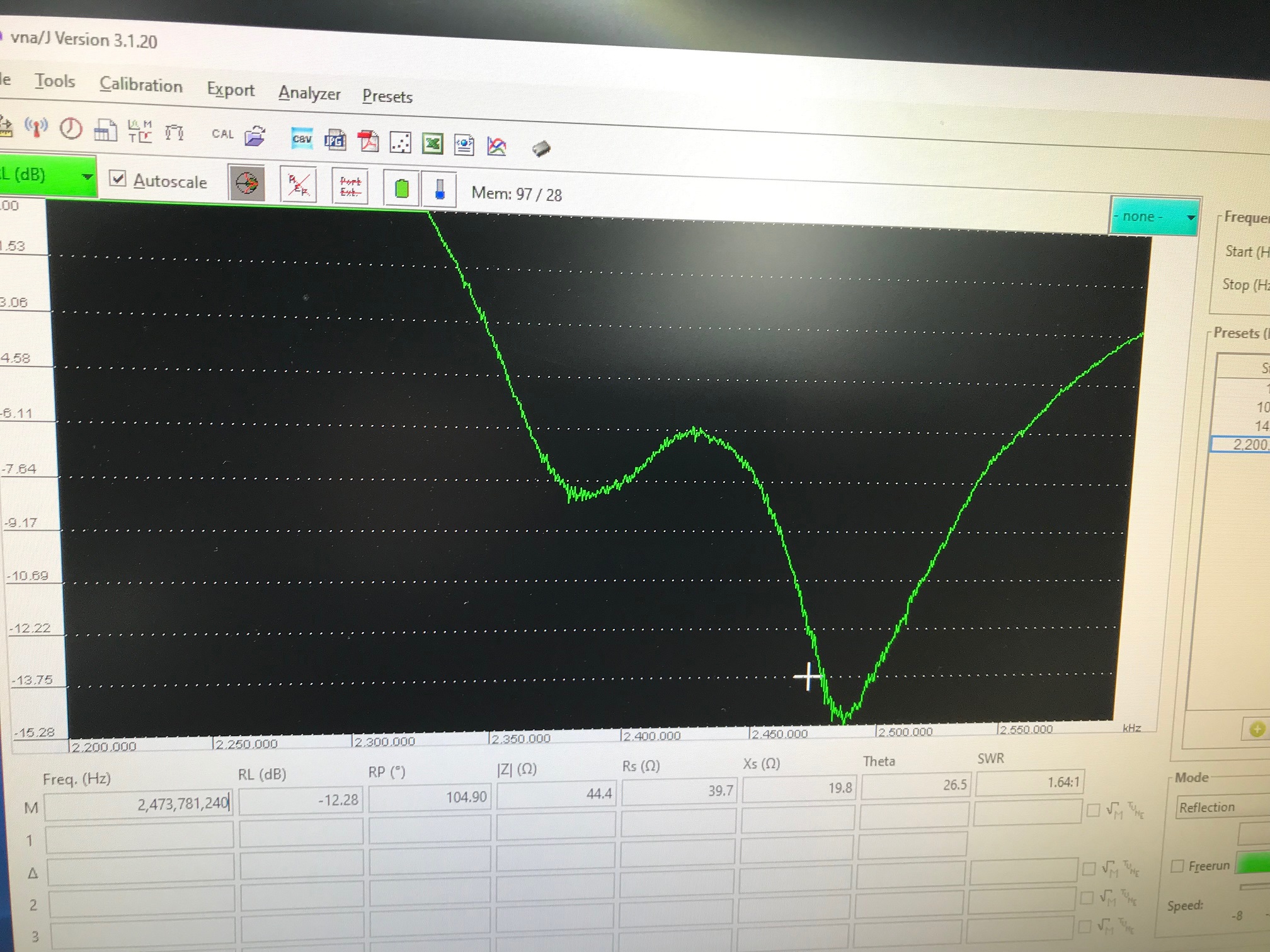Disable the Autoscale checkbox
The width and height of the screenshot is (1270, 952).
(118, 178)
